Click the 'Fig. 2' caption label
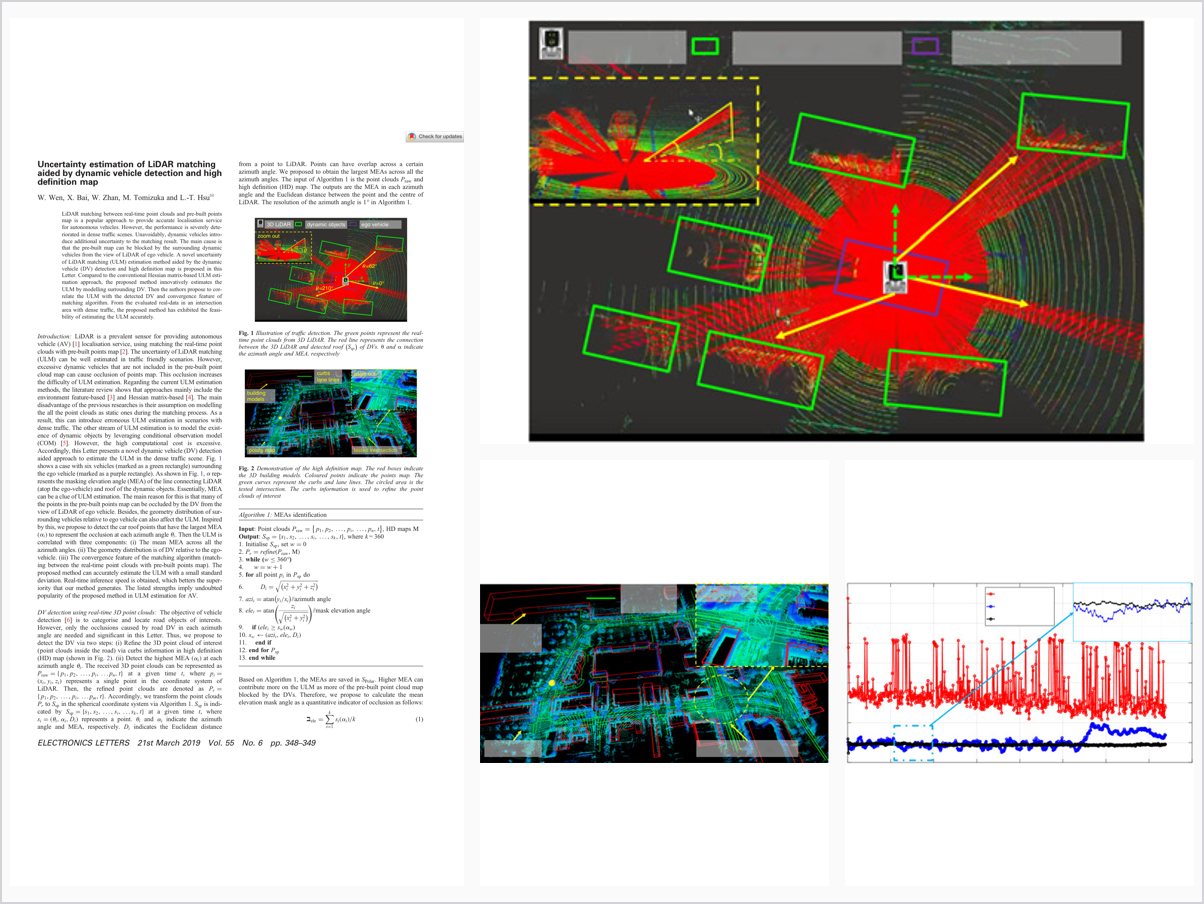1204x904 pixels. 247,468
